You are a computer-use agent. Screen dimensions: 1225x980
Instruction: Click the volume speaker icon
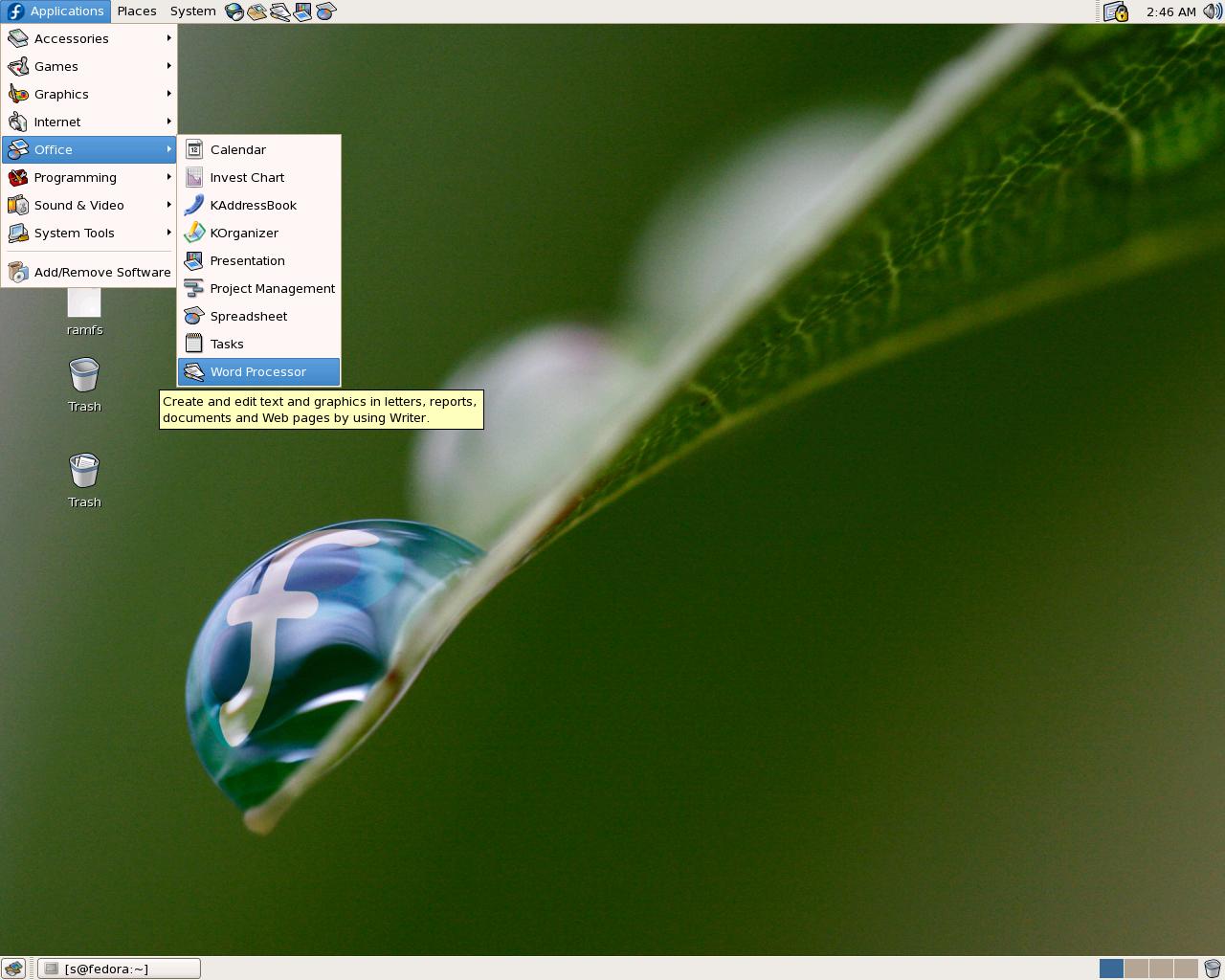coord(1212,11)
